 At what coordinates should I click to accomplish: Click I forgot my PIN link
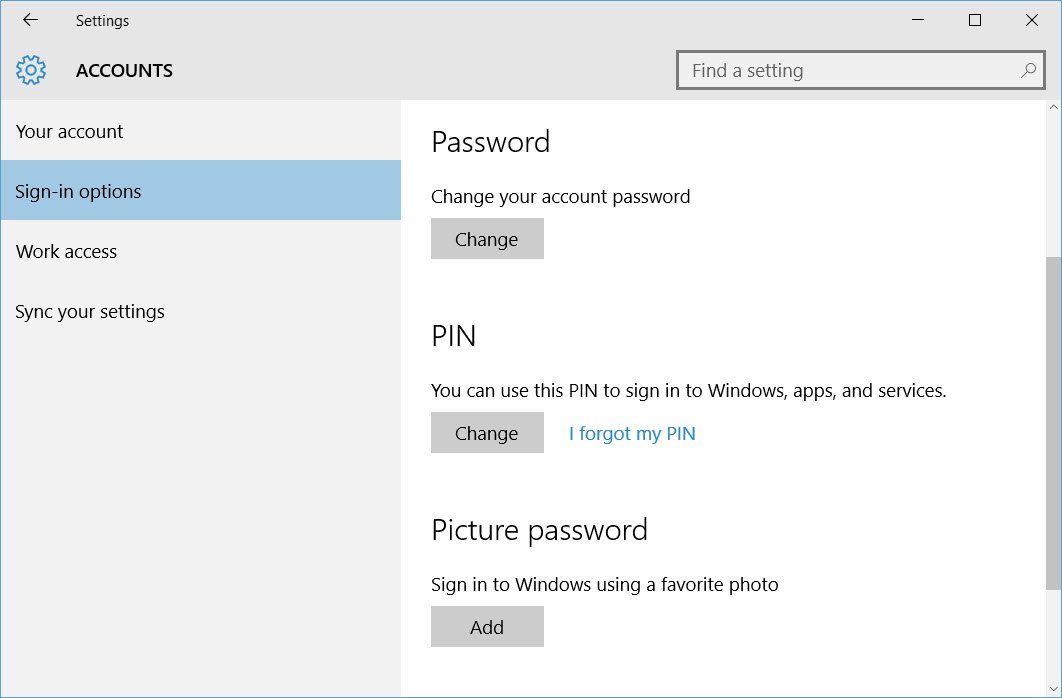click(x=632, y=432)
